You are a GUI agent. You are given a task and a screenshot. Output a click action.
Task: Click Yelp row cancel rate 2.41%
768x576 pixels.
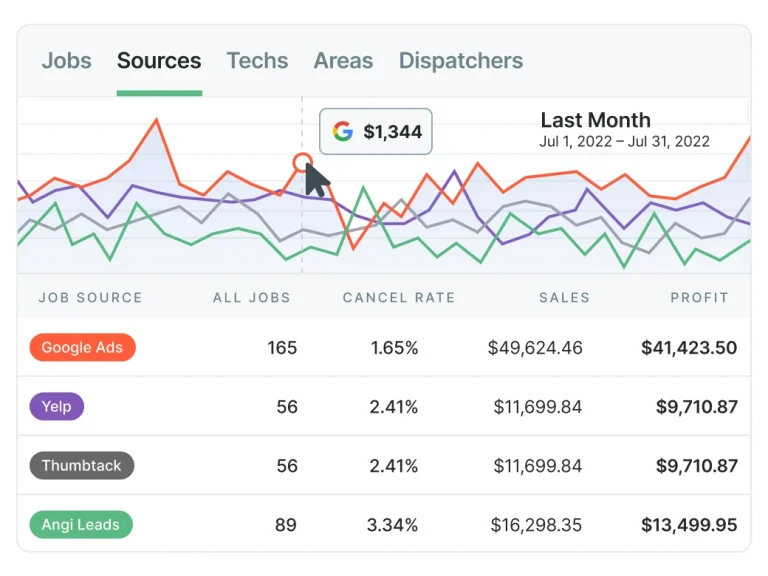click(394, 407)
